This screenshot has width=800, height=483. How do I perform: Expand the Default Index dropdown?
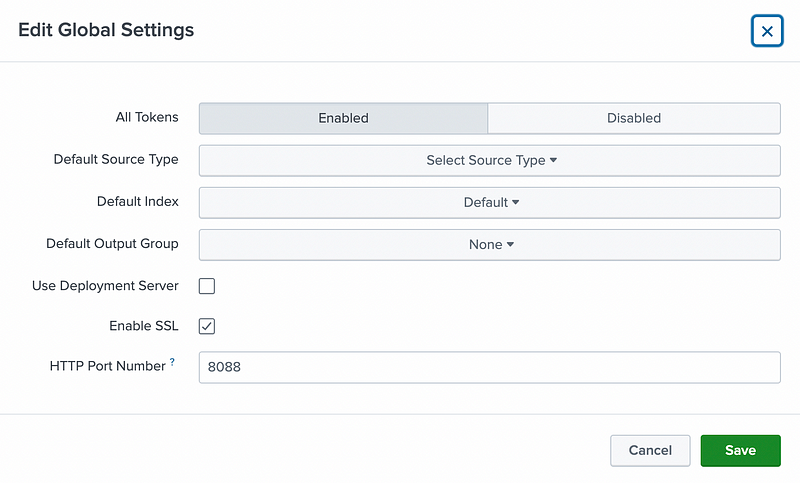click(489, 202)
